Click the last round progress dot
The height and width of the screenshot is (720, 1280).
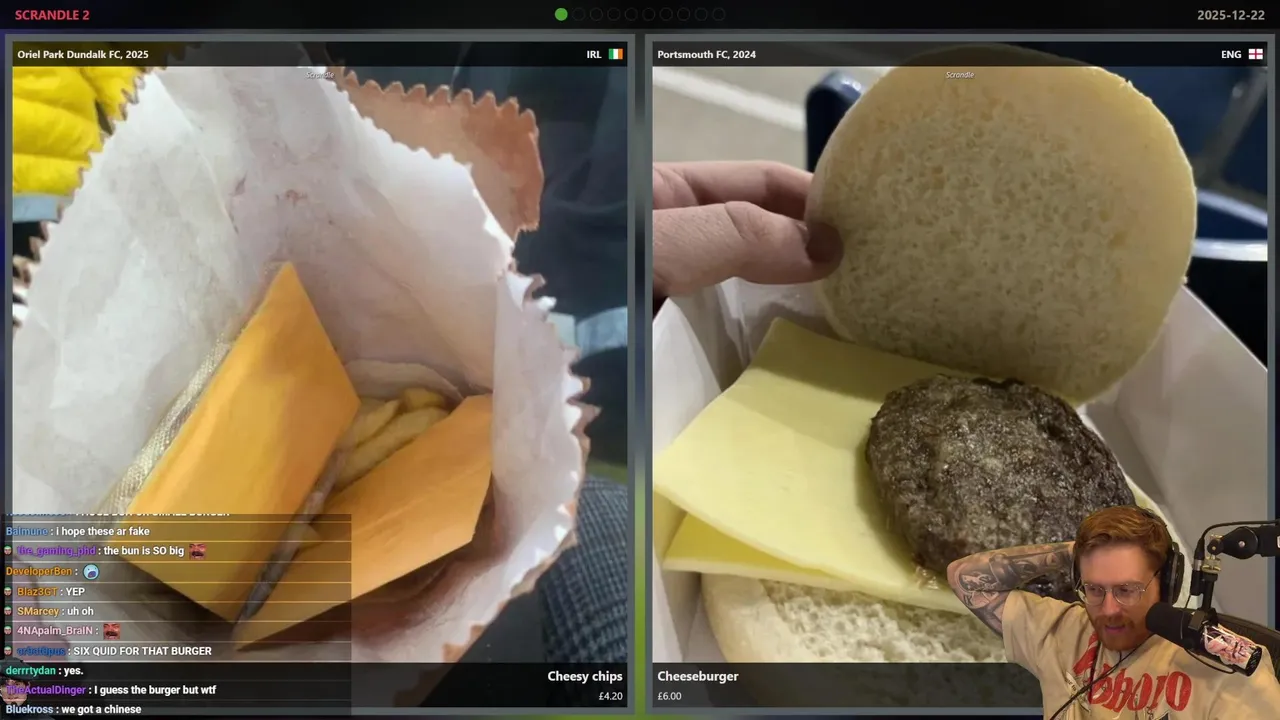[718, 14]
